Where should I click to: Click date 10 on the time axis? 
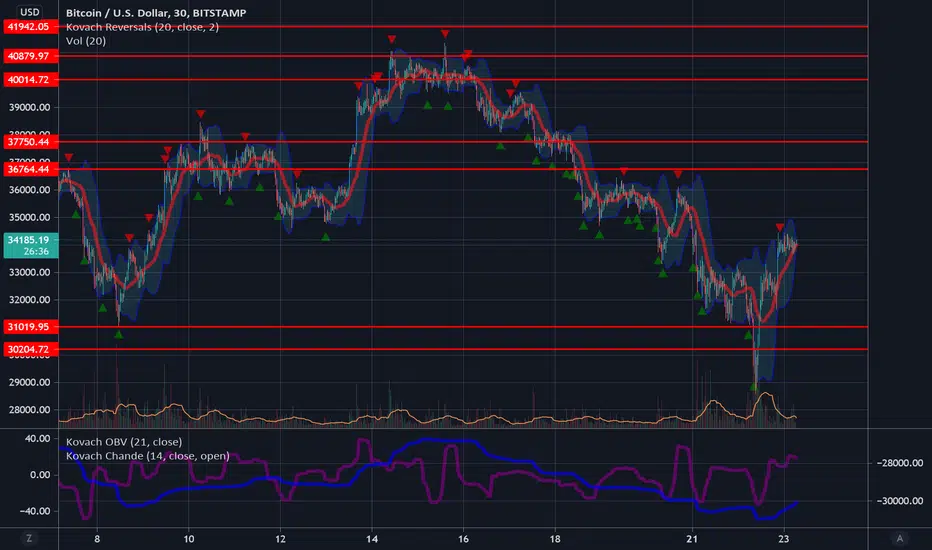[188, 539]
